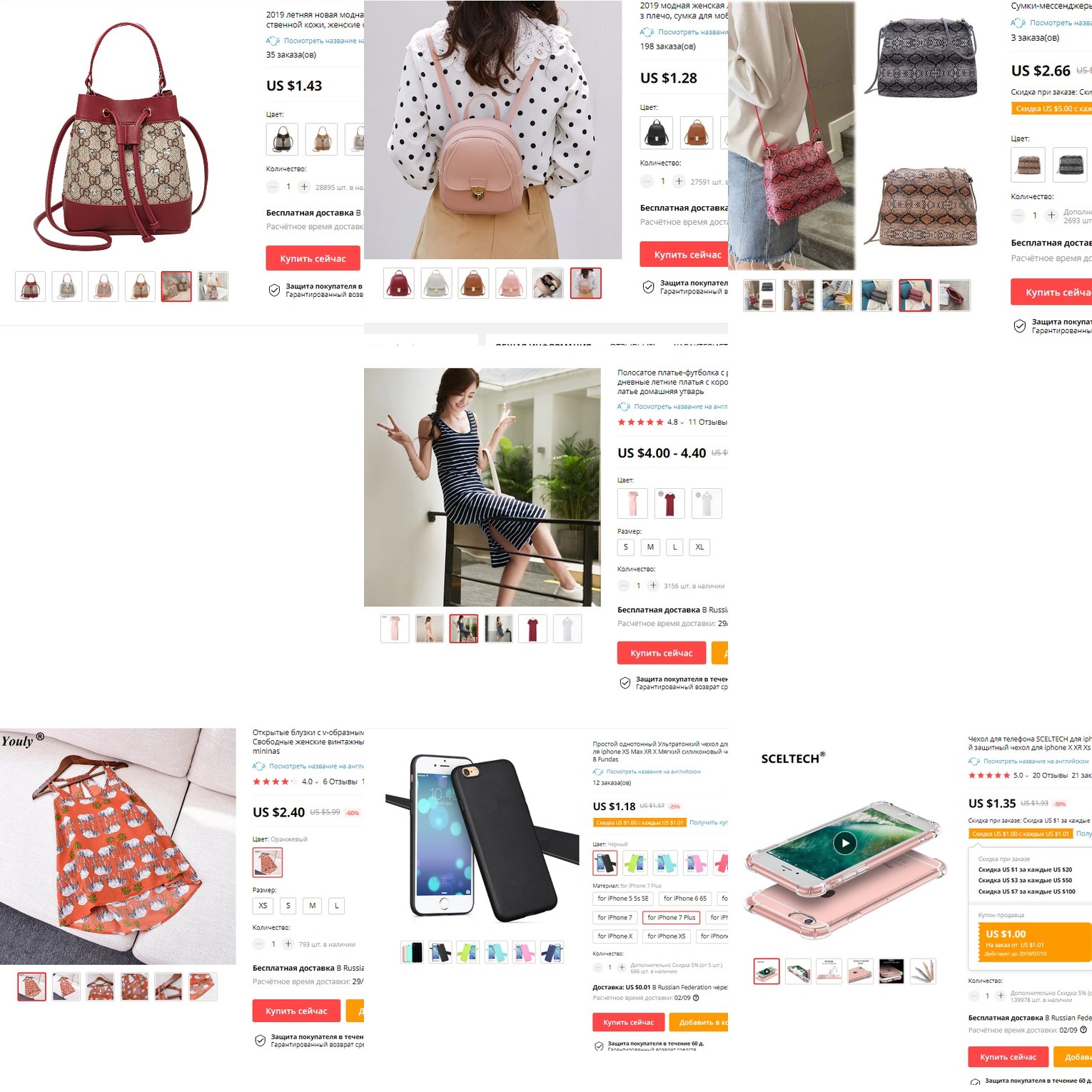The height and width of the screenshot is (1092, 1092).
Task: Select the 'for iPhone XS' material option
Action: pos(666,936)
